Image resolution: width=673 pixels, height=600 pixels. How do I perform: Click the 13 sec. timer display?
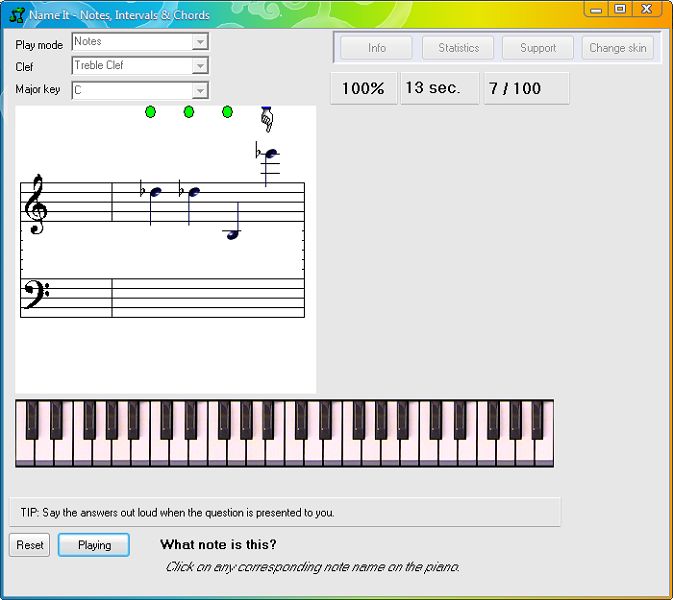point(440,88)
